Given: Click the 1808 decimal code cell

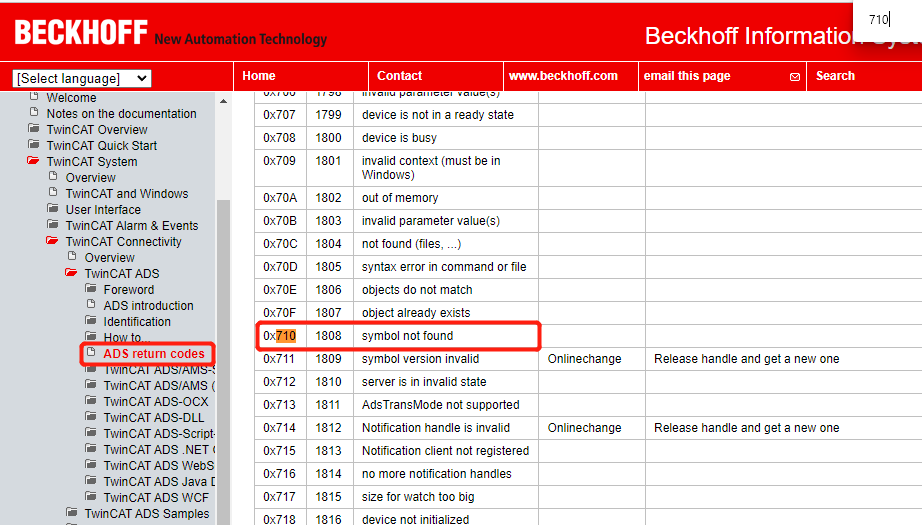Looking at the screenshot, I should tap(328, 336).
